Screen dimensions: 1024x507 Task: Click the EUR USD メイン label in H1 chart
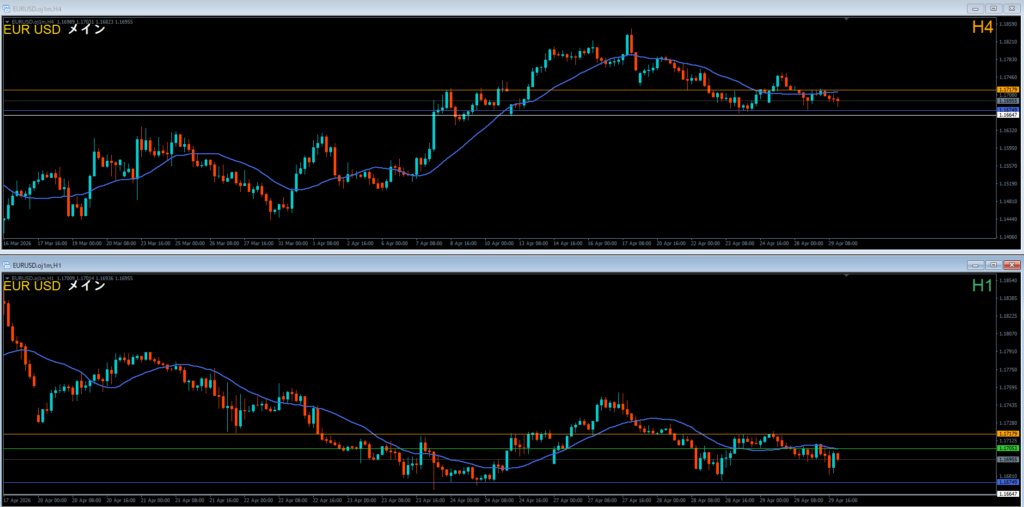[x=55, y=286]
